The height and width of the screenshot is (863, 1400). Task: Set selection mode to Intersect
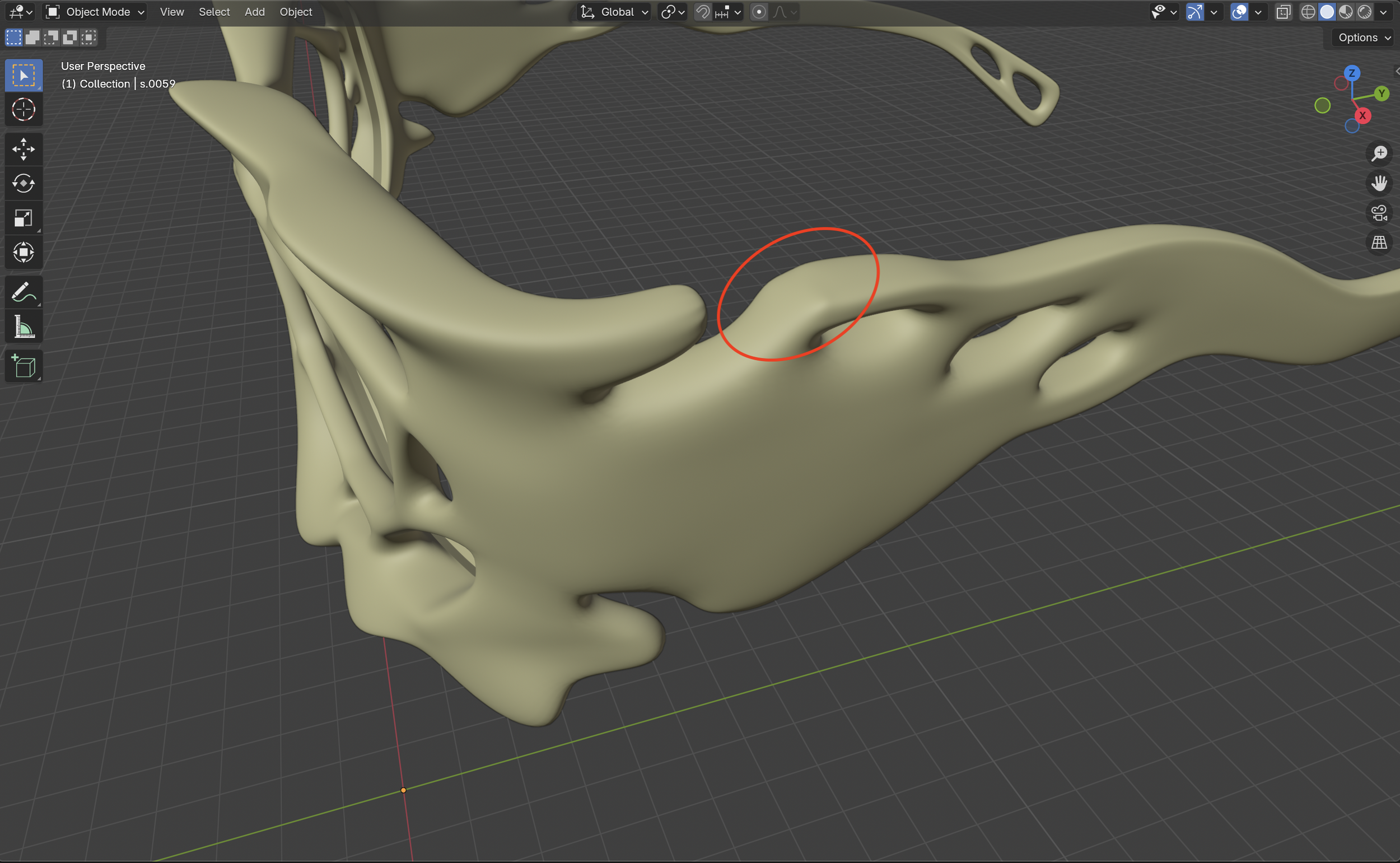click(x=89, y=38)
